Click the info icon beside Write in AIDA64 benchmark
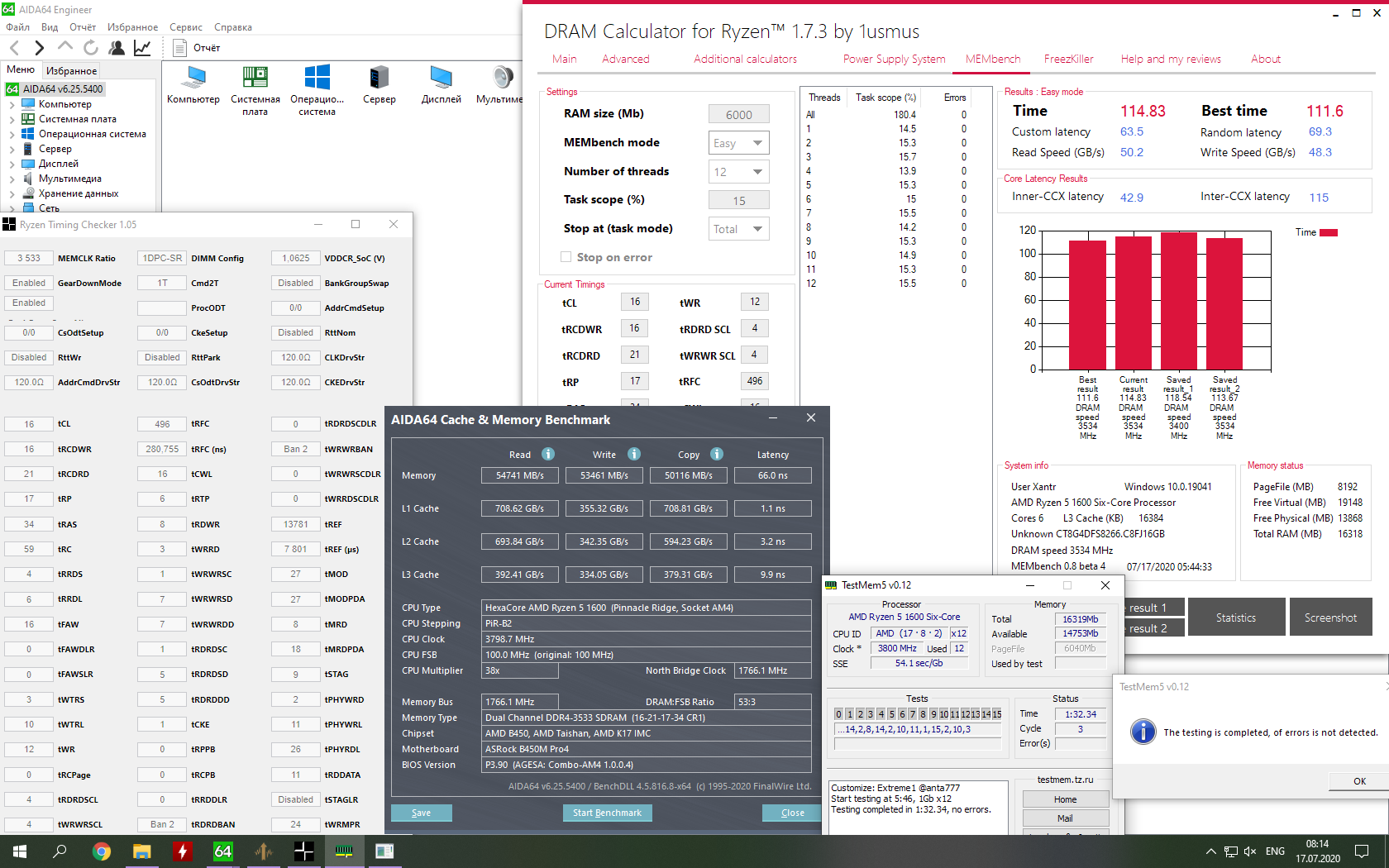Image resolution: width=1389 pixels, height=868 pixels. (634, 454)
